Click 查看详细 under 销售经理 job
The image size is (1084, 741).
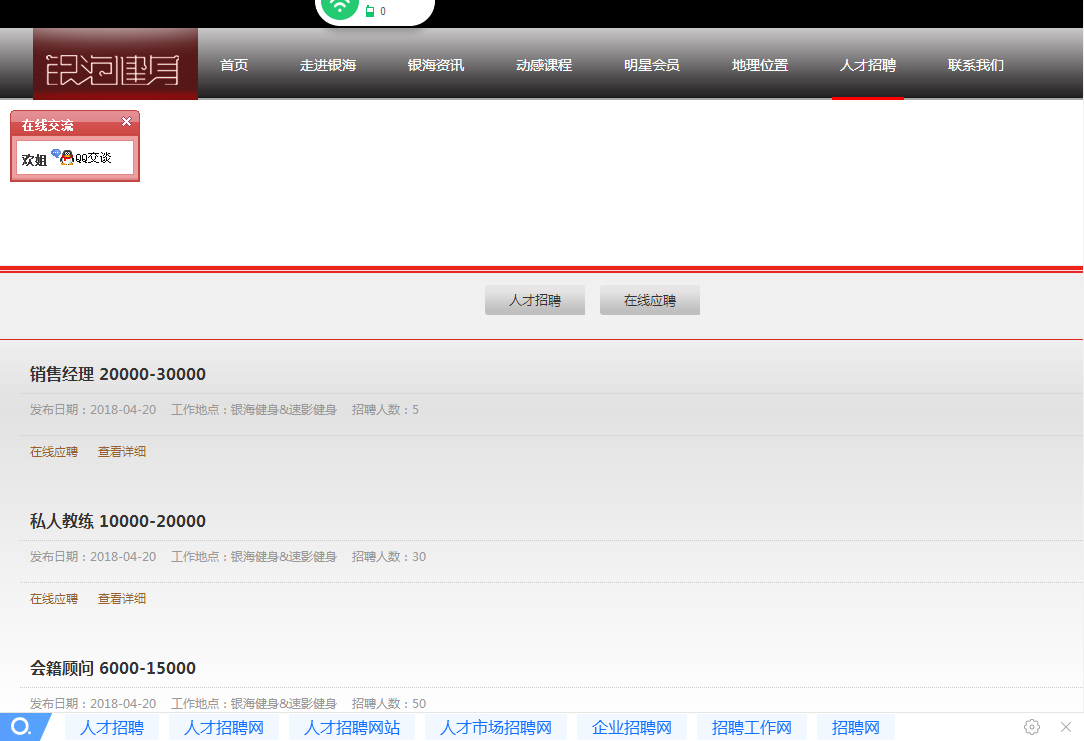pyautogui.click(x=122, y=451)
